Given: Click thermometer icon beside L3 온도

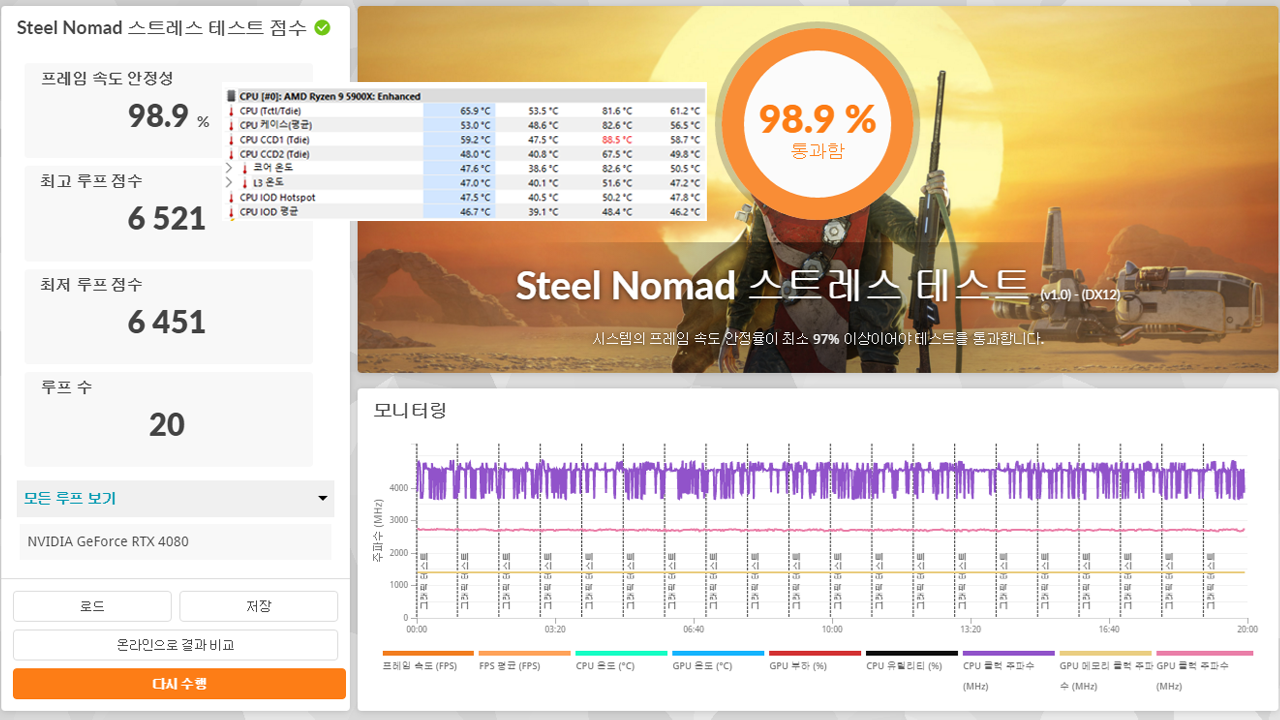Looking at the screenshot, I should [245, 183].
